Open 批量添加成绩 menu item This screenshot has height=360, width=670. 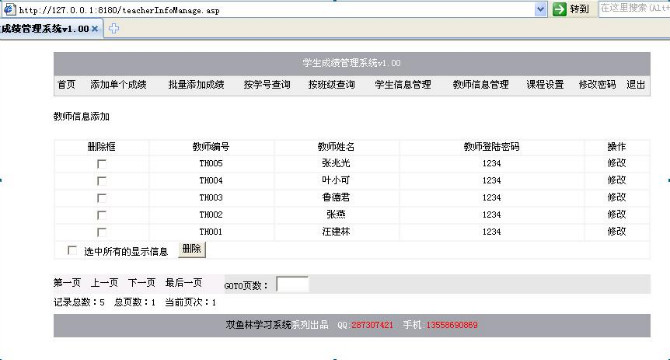point(196,85)
